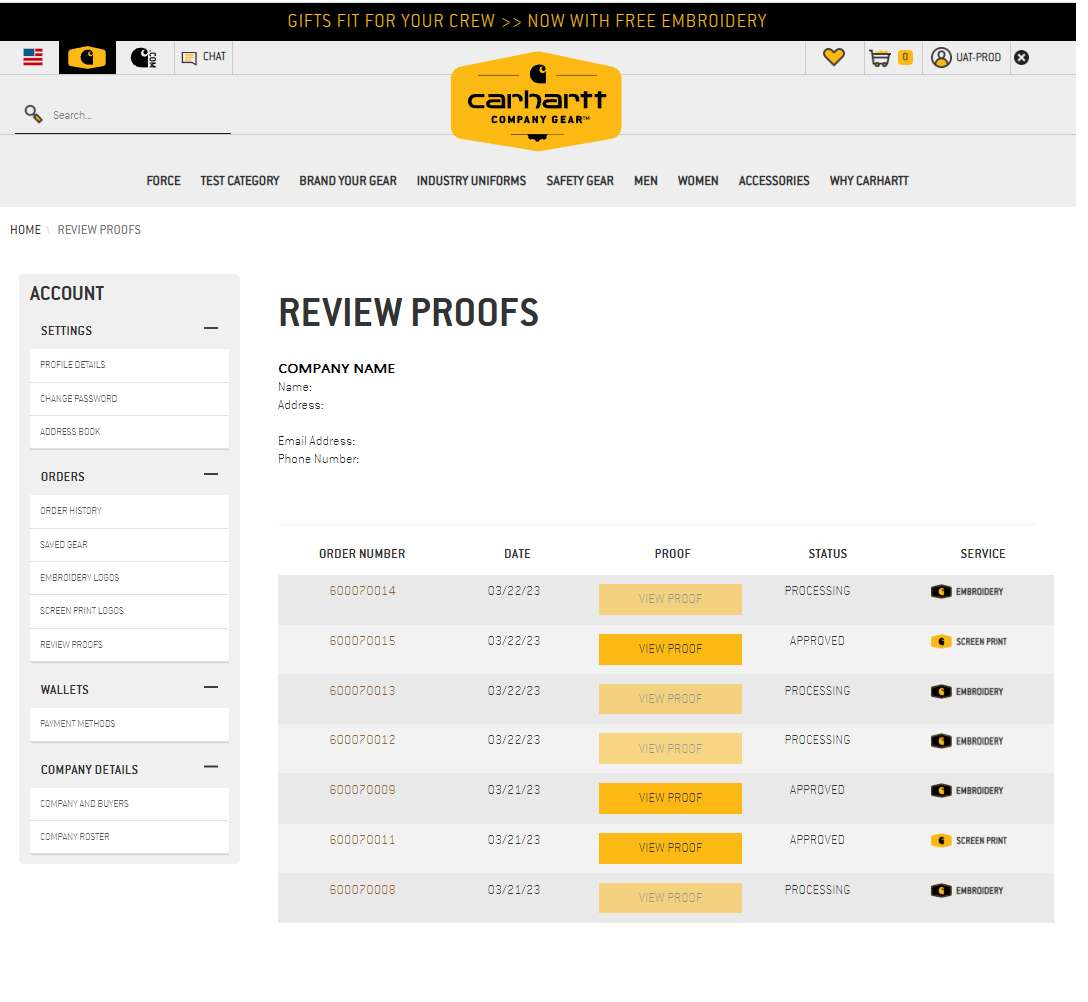1088x1002 pixels.
Task: Click the sign-out X icon beside UAT-PROD
Action: 1021,58
